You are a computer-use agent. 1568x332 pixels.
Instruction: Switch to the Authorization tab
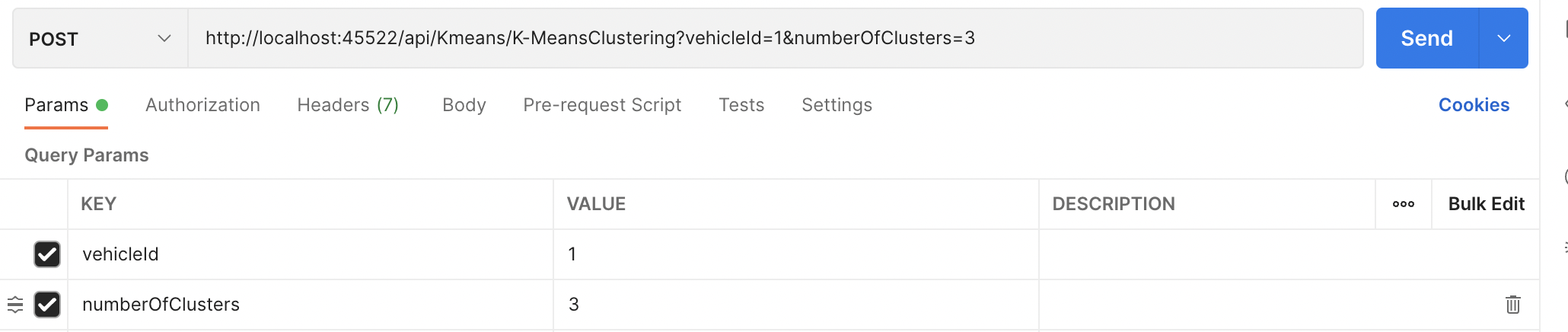202,105
